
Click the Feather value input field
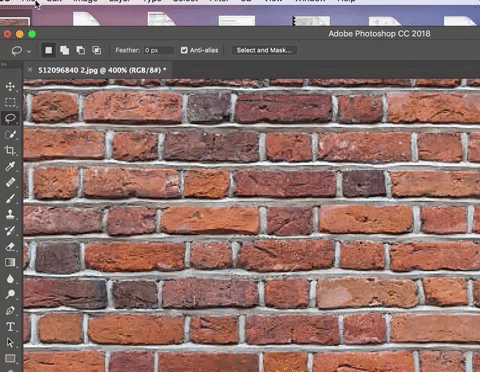point(159,50)
